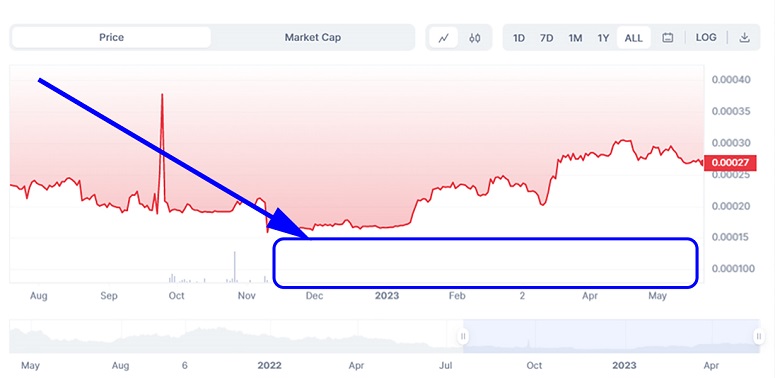
Task: Click the 2022 label in overview timeline
Action: point(269,366)
